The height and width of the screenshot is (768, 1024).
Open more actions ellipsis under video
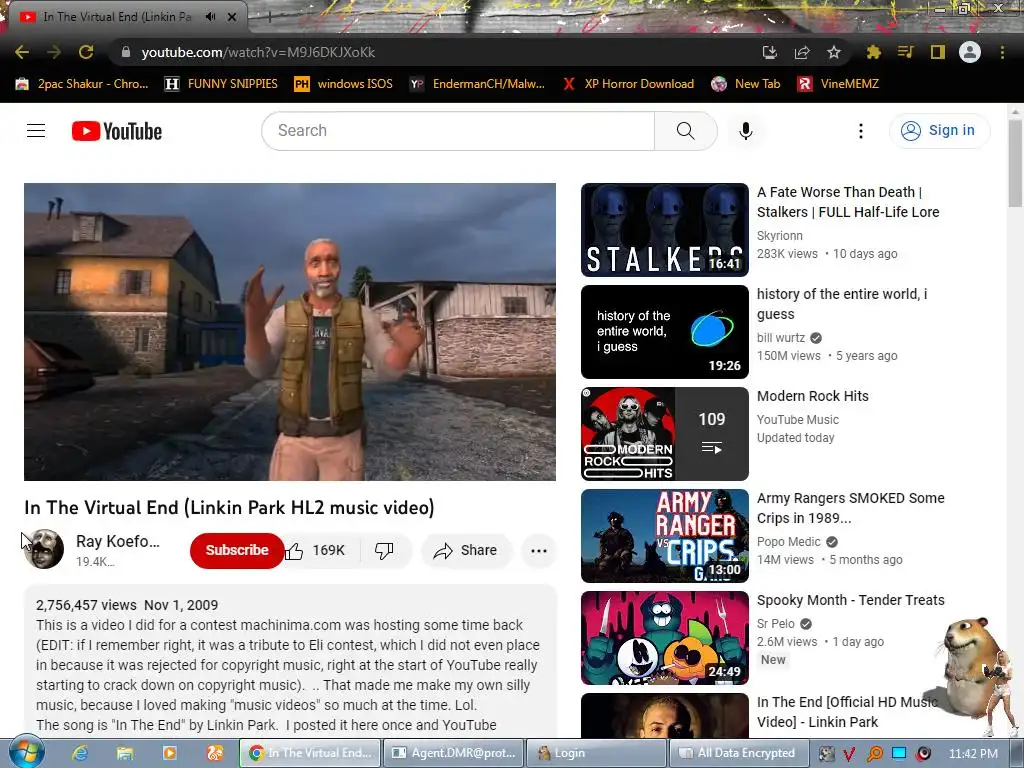point(539,551)
